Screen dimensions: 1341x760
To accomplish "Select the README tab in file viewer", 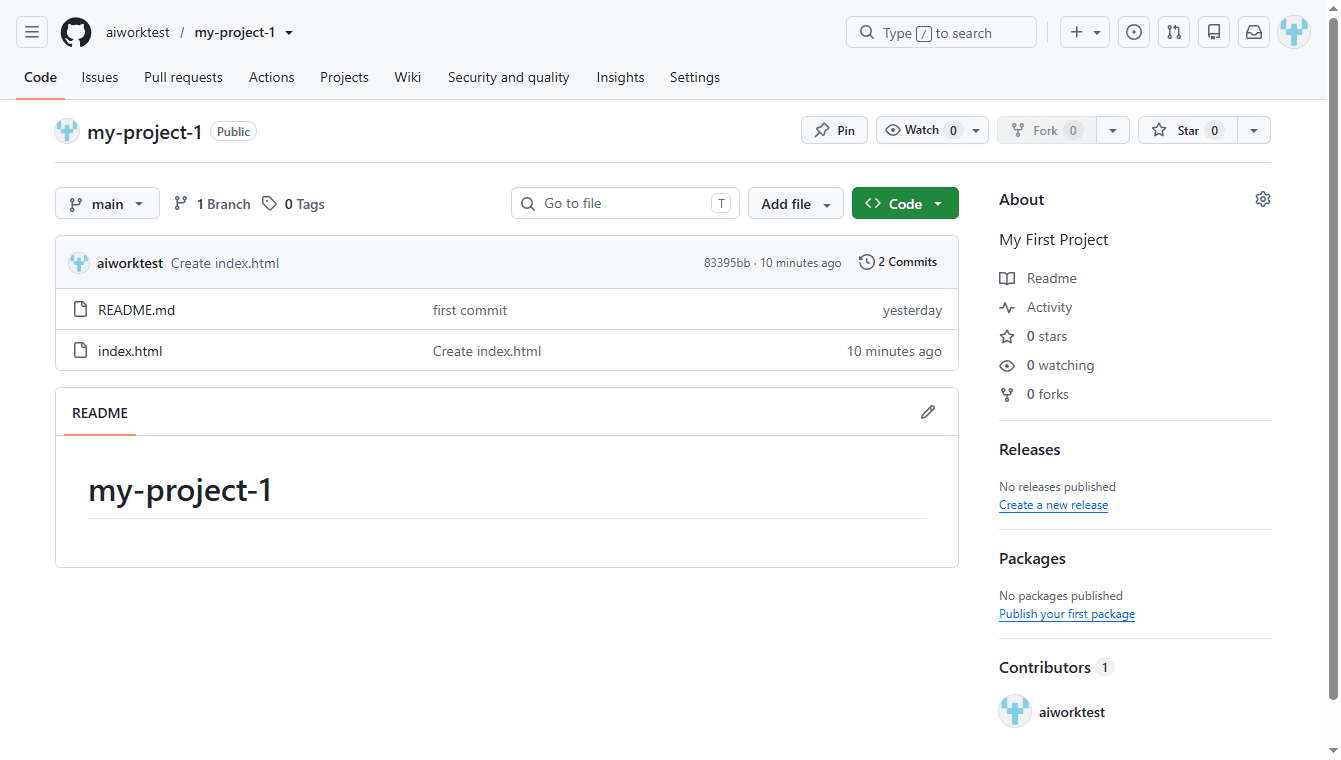I will point(100,412).
